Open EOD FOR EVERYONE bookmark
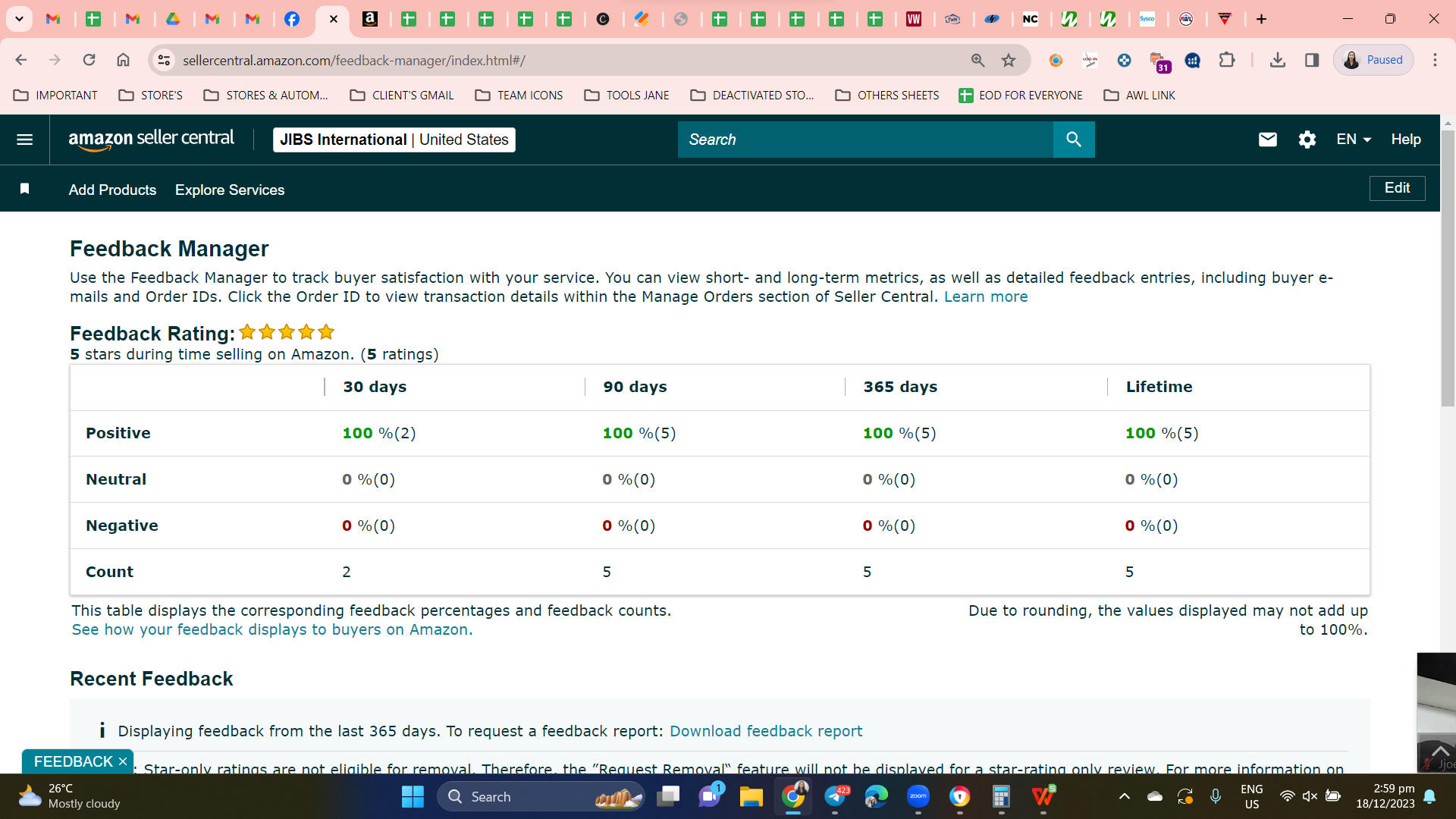1456x819 pixels. 1021,95
